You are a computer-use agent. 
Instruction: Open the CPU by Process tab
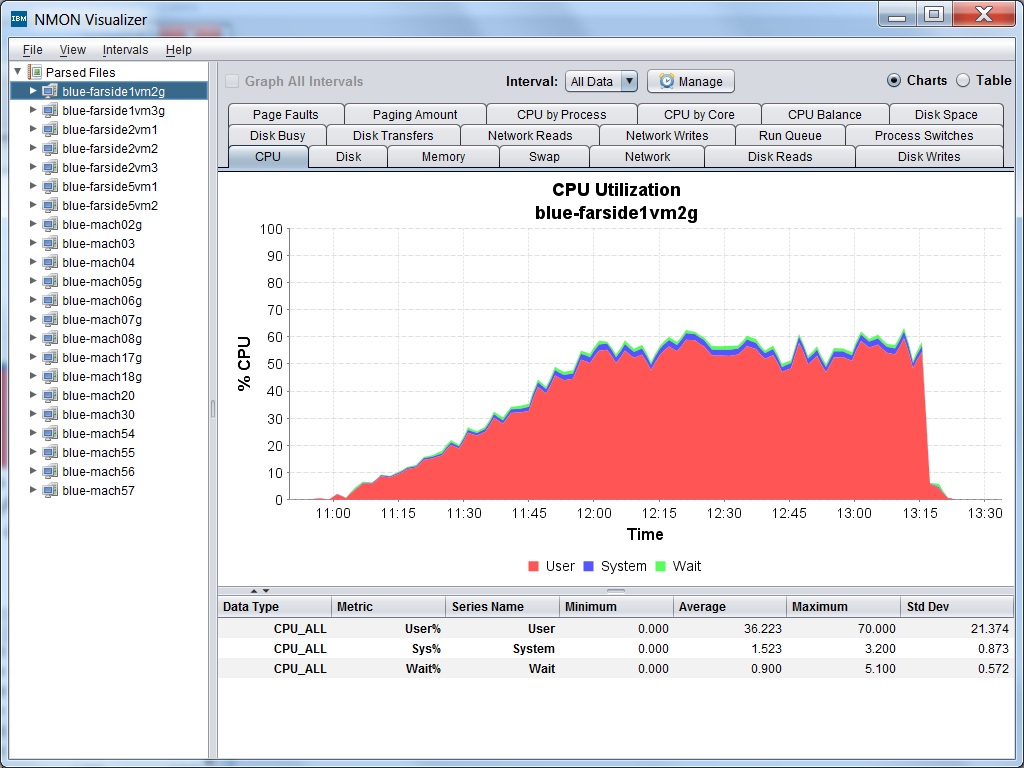point(561,115)
